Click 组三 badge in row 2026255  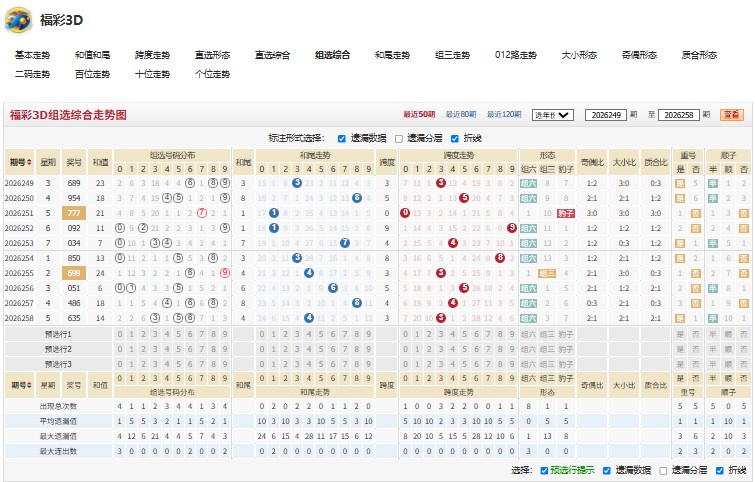point(547,273)
